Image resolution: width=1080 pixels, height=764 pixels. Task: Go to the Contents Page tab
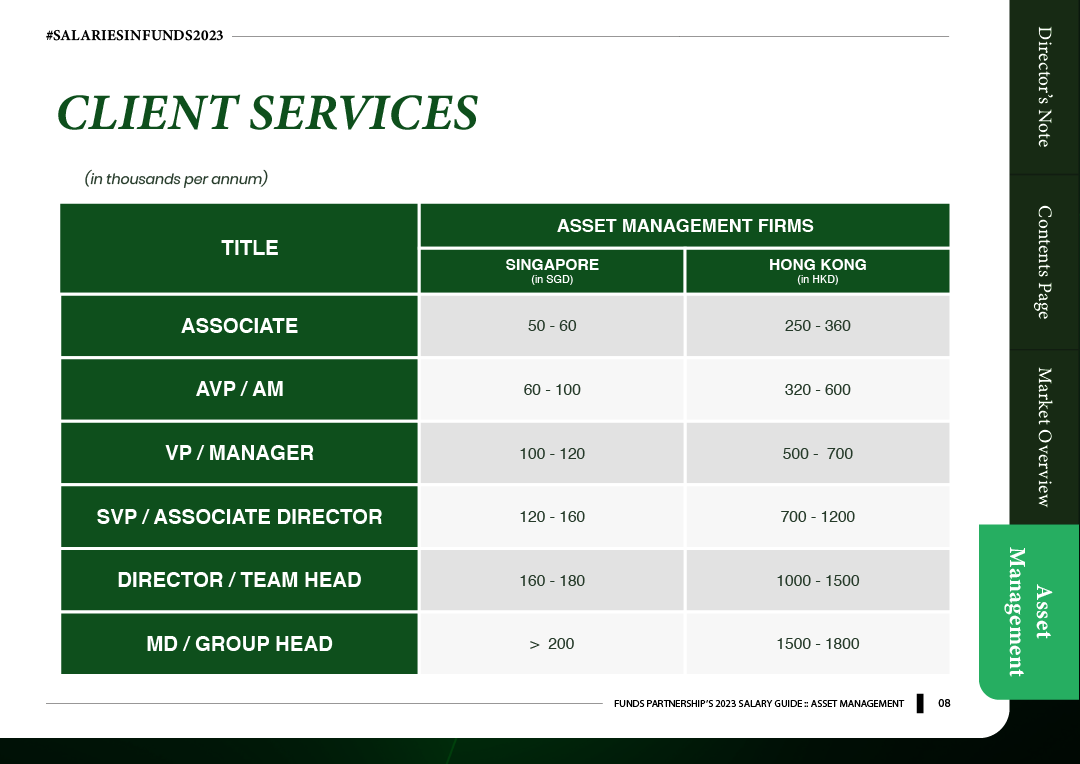[1044, 262]
